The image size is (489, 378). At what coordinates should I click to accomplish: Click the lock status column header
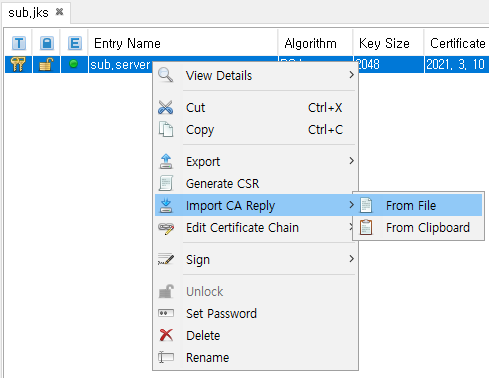click(47, 43)
